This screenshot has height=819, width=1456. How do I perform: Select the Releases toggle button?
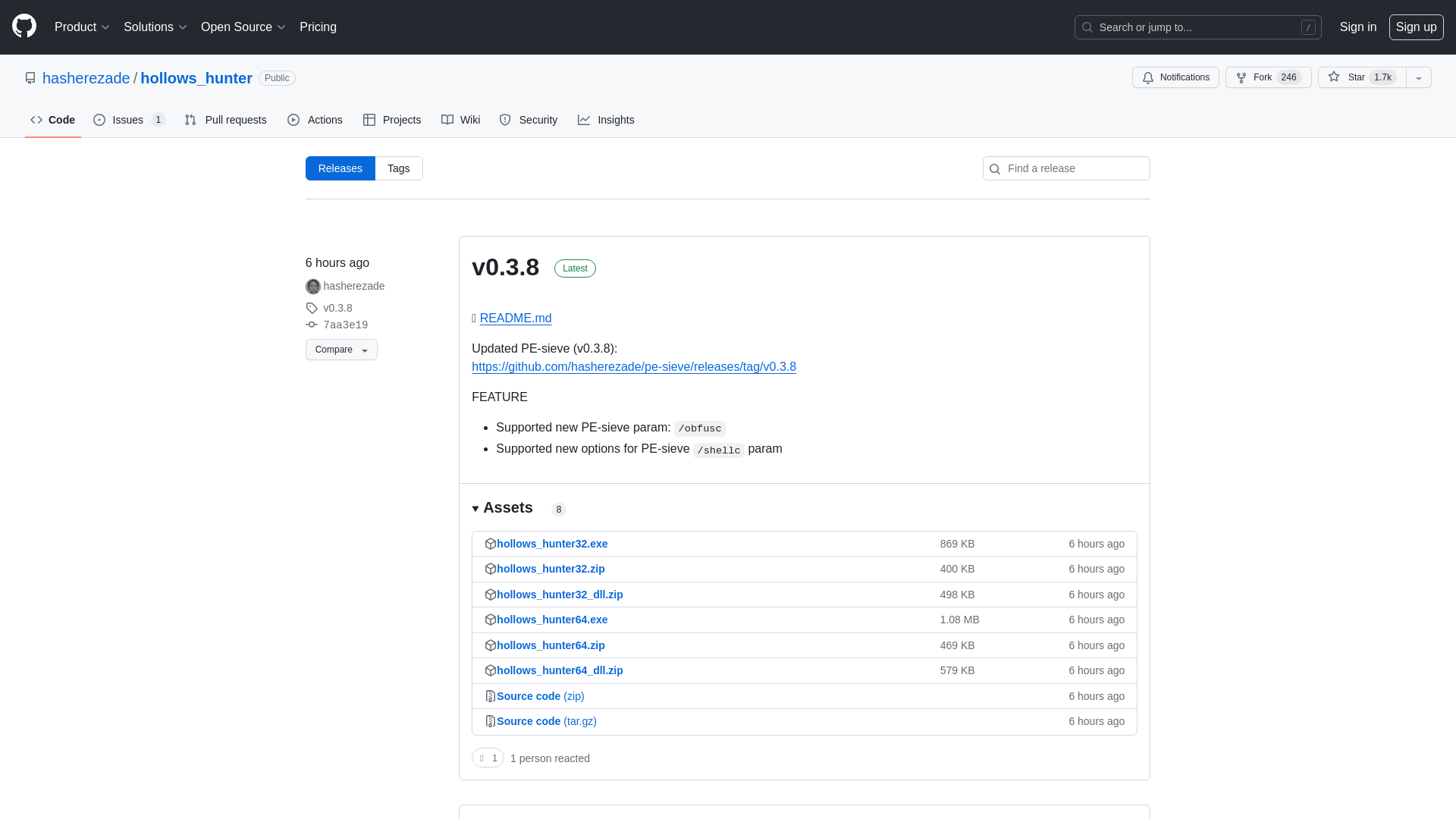pyautogui.click(x=340, y=168)
